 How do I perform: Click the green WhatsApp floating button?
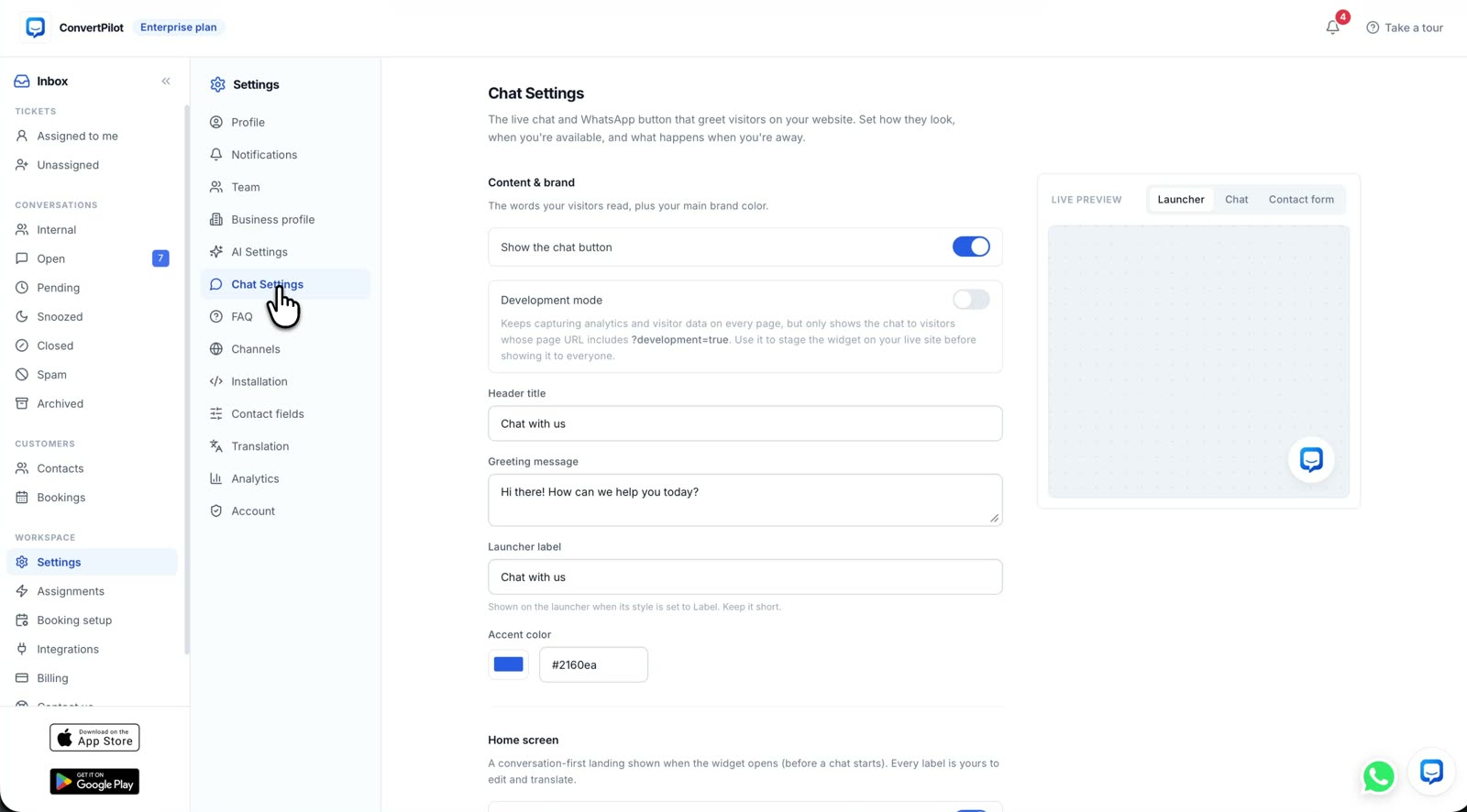click(x=1378, y=776)
